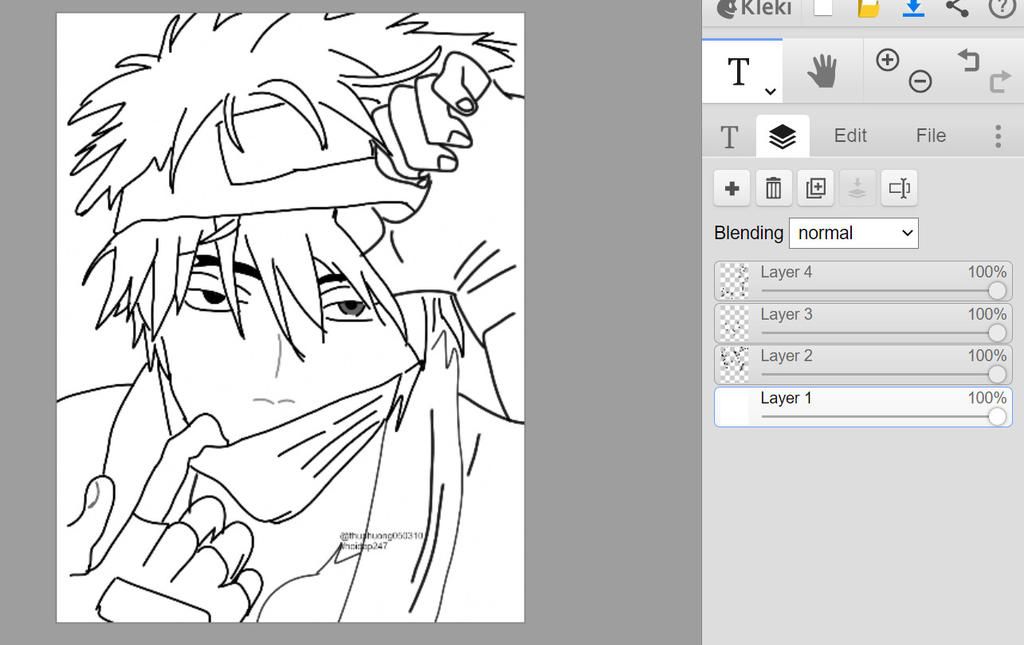Switch to the Layers tab
Image resolution: width=1024 pixels, height=645 pixels.
782,136
